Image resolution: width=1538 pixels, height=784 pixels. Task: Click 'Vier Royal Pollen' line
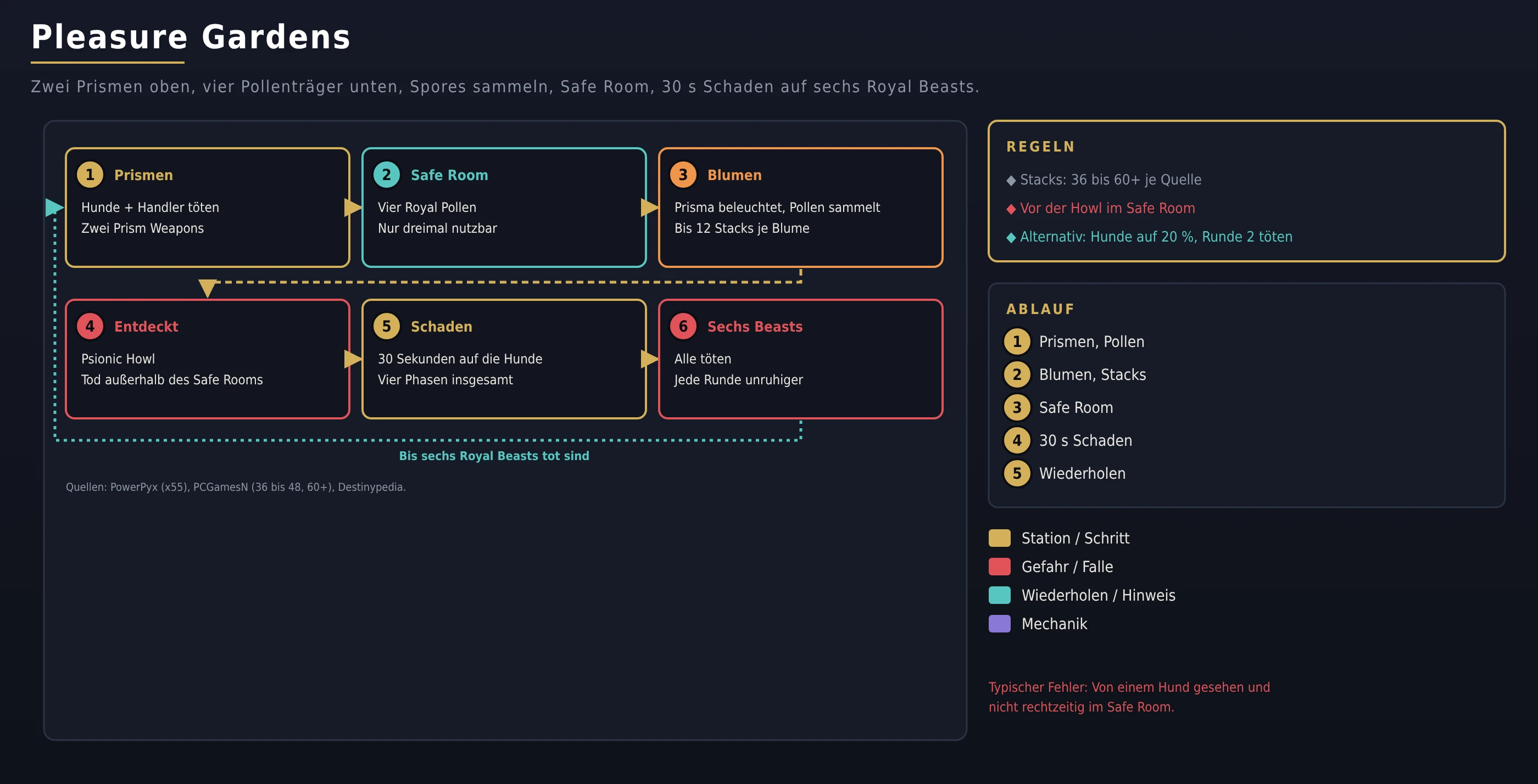(427, 208)
